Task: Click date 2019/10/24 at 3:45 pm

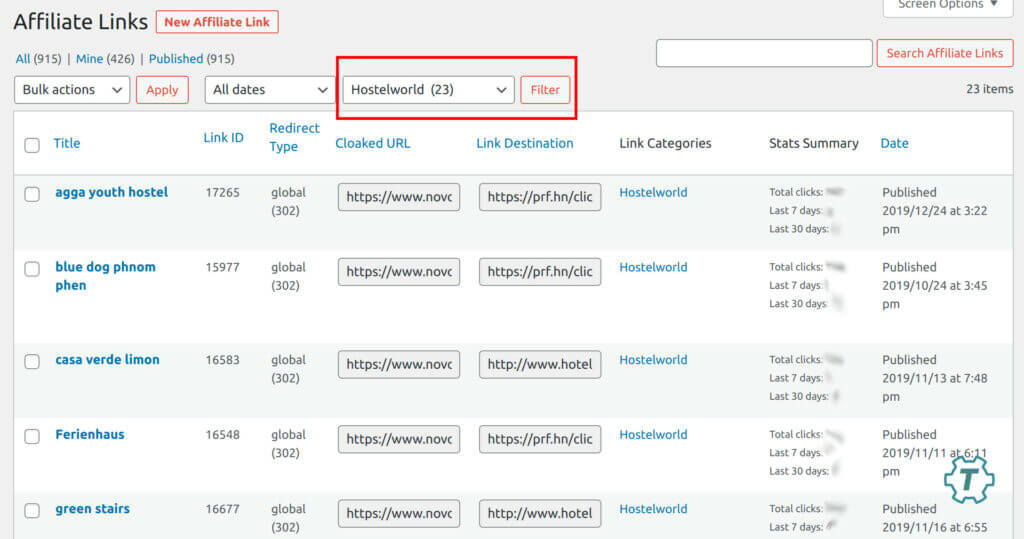Action: click(935, 294)
